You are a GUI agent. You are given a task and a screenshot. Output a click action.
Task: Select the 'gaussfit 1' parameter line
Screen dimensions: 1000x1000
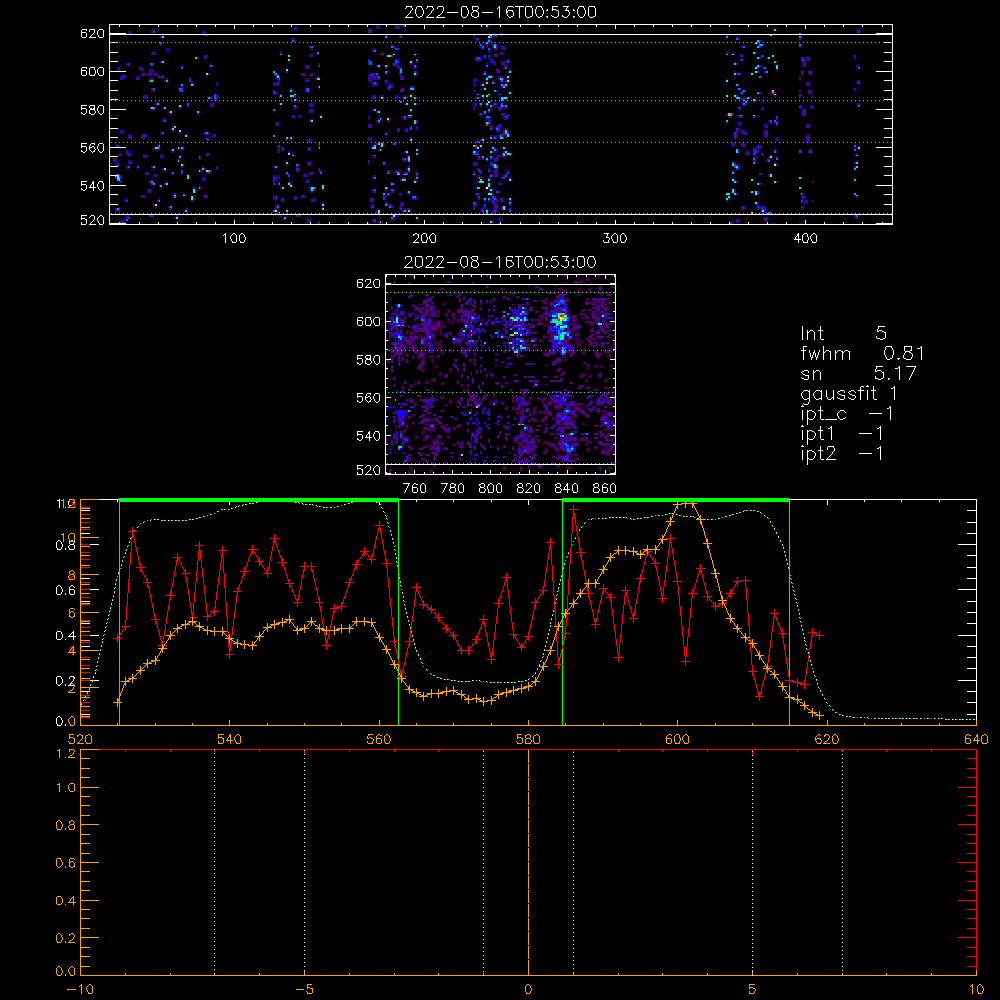[x=849, y=393]
